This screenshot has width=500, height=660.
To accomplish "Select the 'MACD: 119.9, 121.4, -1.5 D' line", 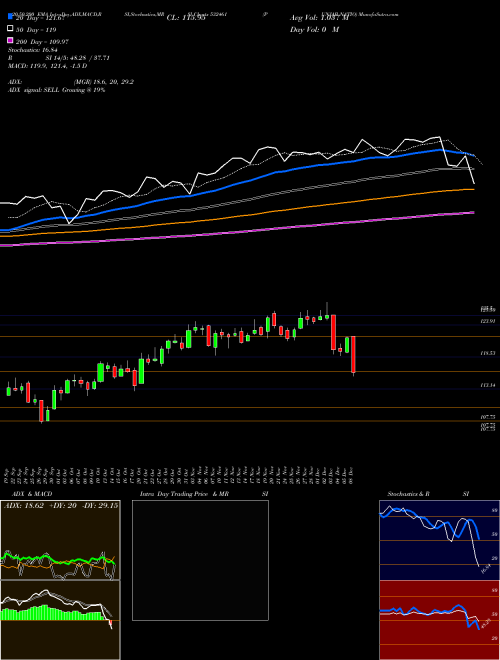I will 48,66.
